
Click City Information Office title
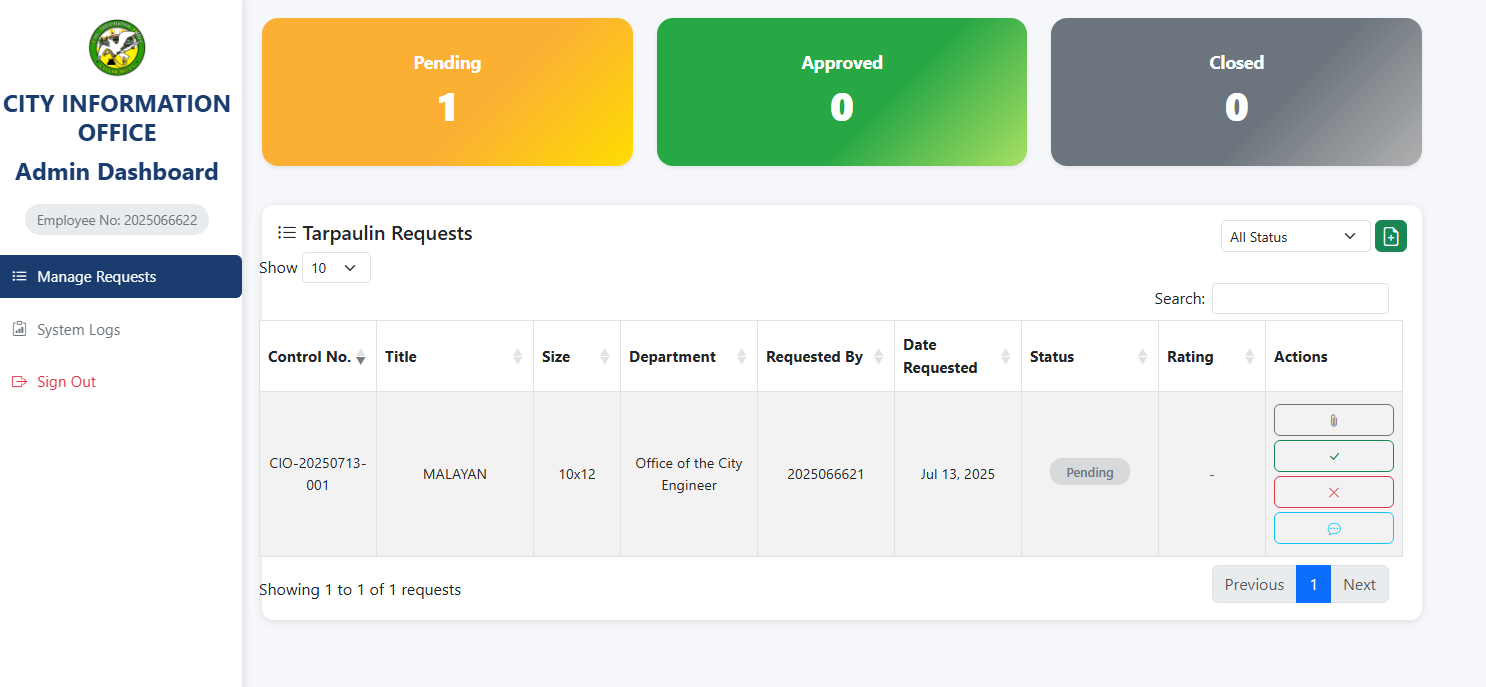117,118
